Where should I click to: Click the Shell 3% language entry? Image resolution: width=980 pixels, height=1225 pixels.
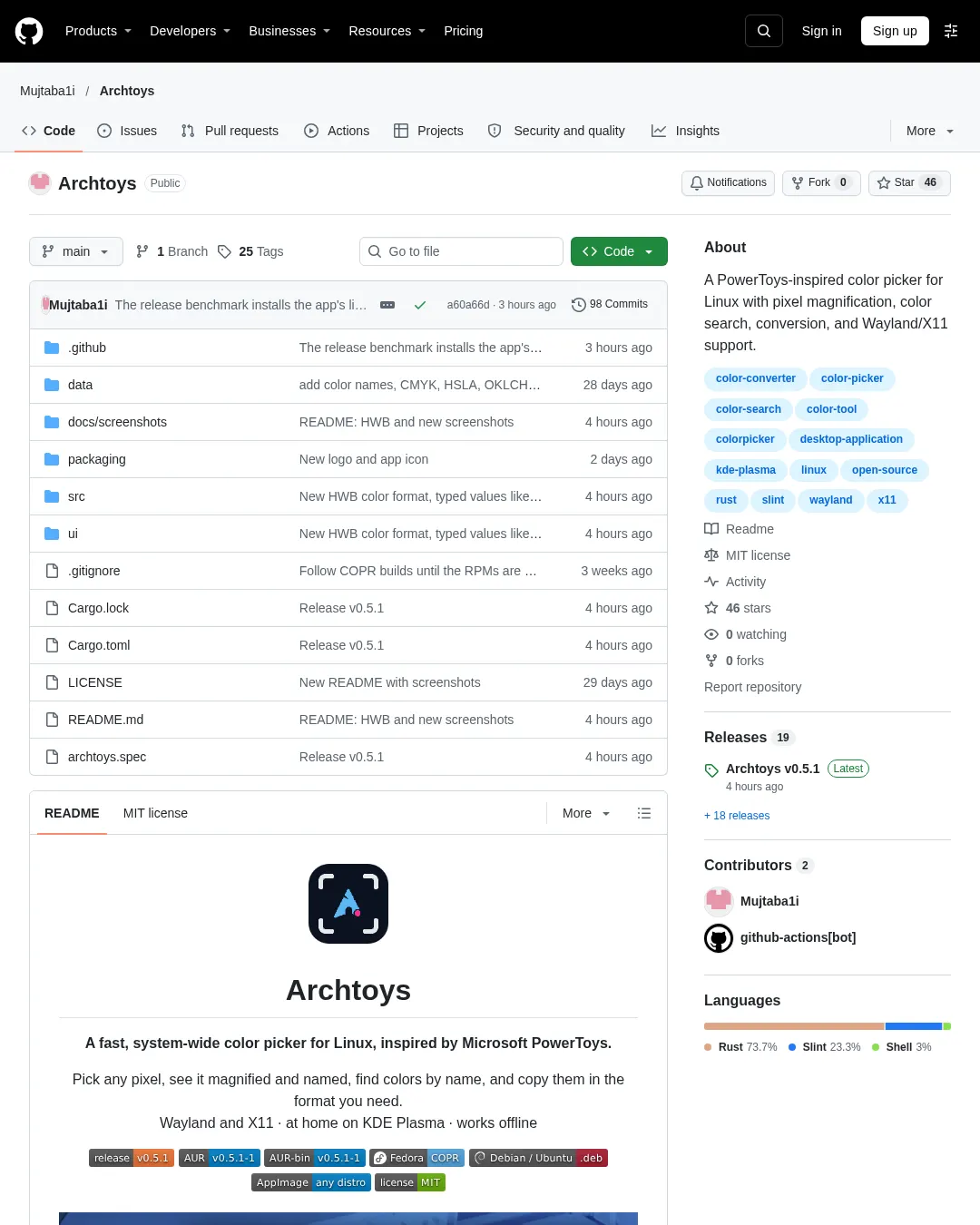[x=901, y=1047]
